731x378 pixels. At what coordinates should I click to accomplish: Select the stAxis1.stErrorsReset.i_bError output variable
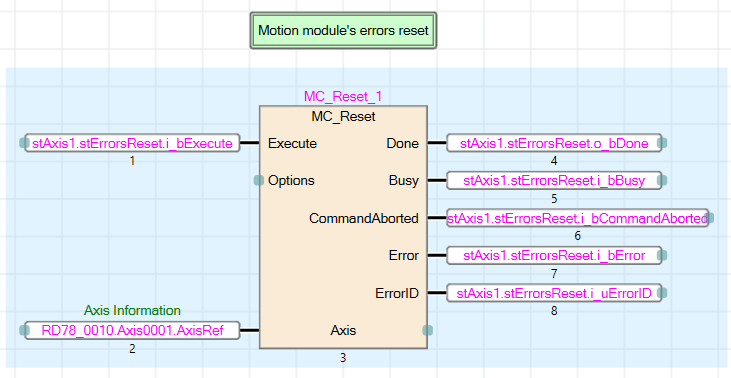point(554,255)
